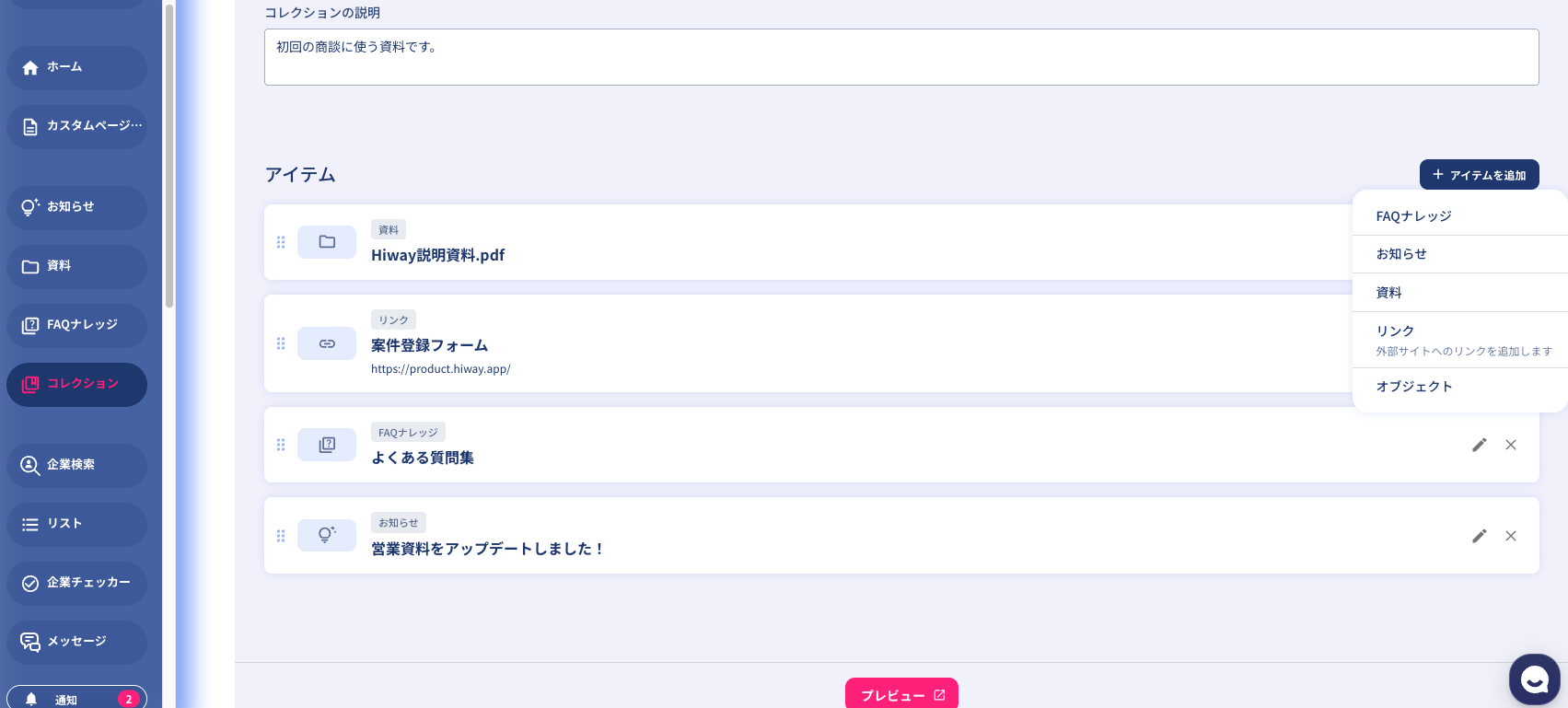This screenshot has width=1568, height=708.
Task: Click the sidebar vertical scrollbar
Action: click(169, 157)
